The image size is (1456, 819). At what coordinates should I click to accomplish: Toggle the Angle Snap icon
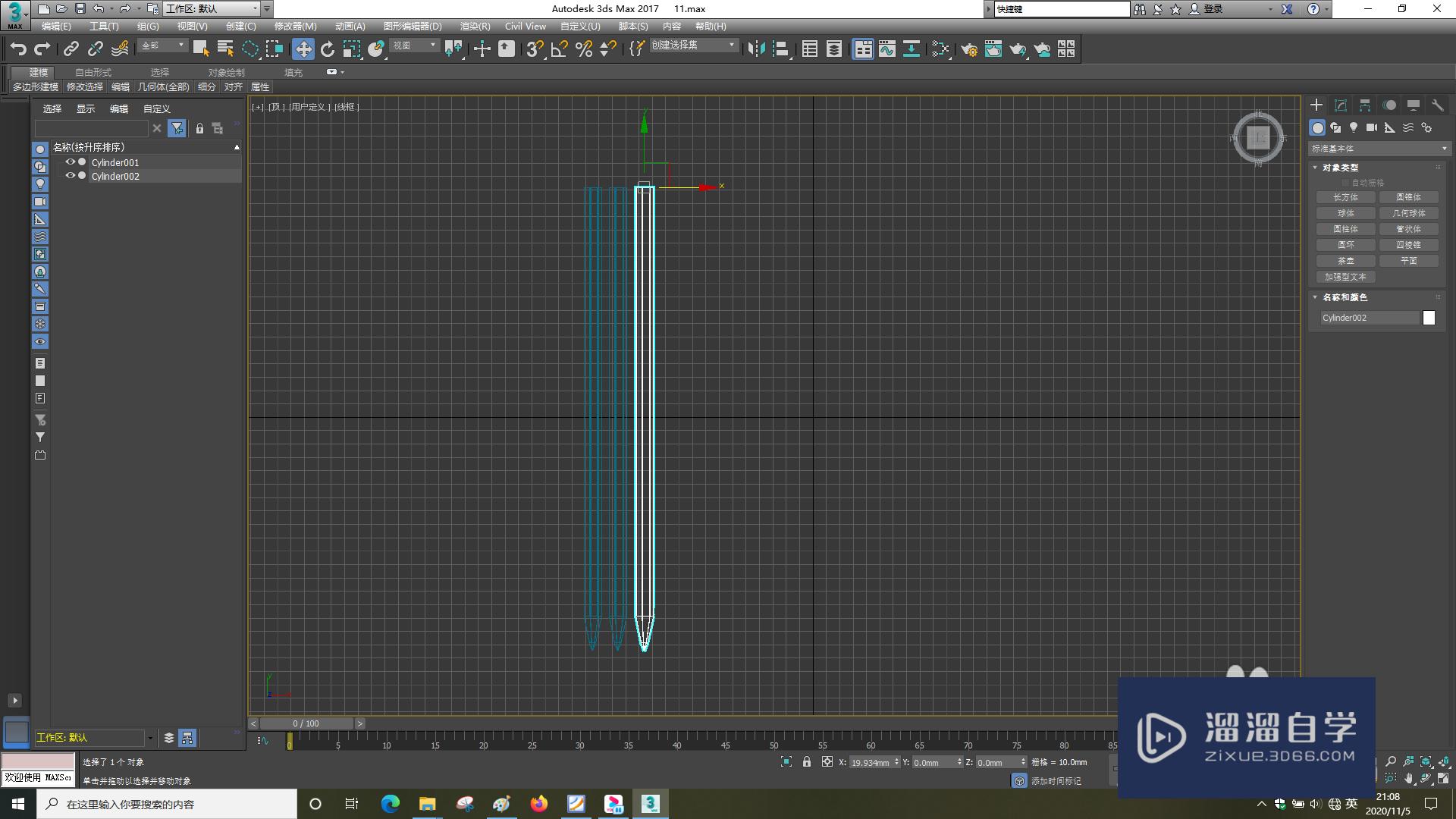pyautogui.click(x=560, y=49)
